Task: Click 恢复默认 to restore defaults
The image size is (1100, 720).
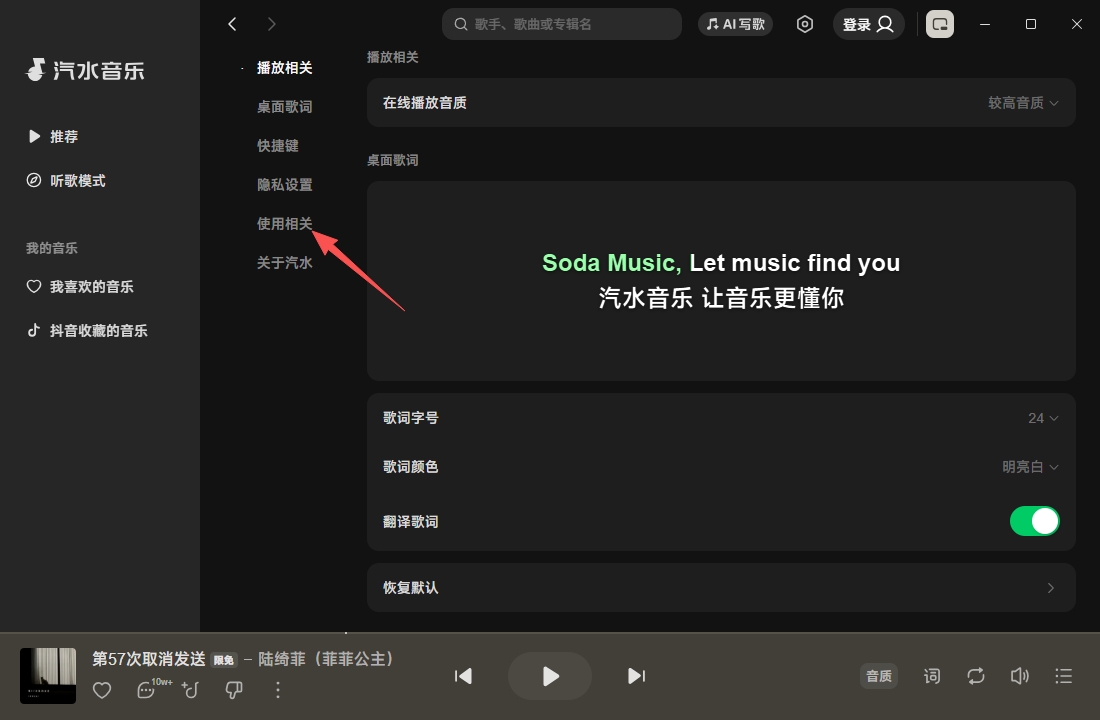Action: tap(721, 588)
